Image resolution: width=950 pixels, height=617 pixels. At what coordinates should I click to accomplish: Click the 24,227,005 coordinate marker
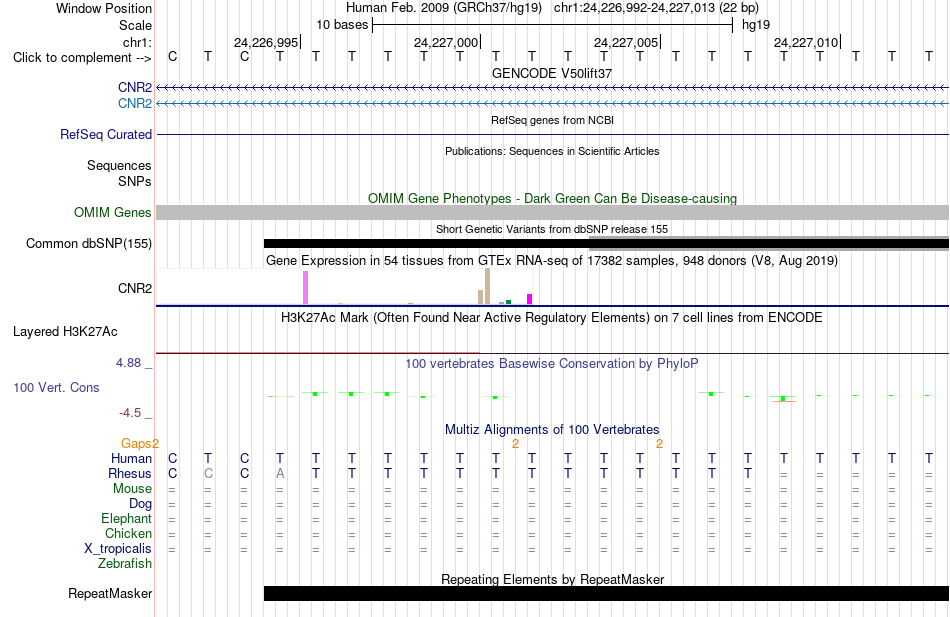tap(626, 42)
